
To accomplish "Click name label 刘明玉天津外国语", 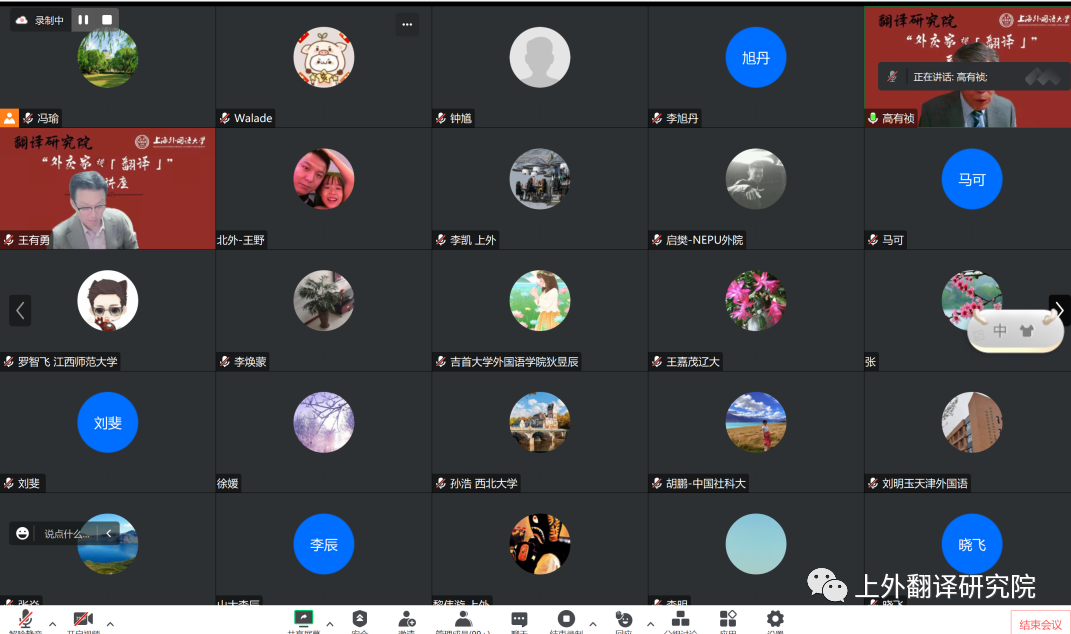I will click(924, 483).
